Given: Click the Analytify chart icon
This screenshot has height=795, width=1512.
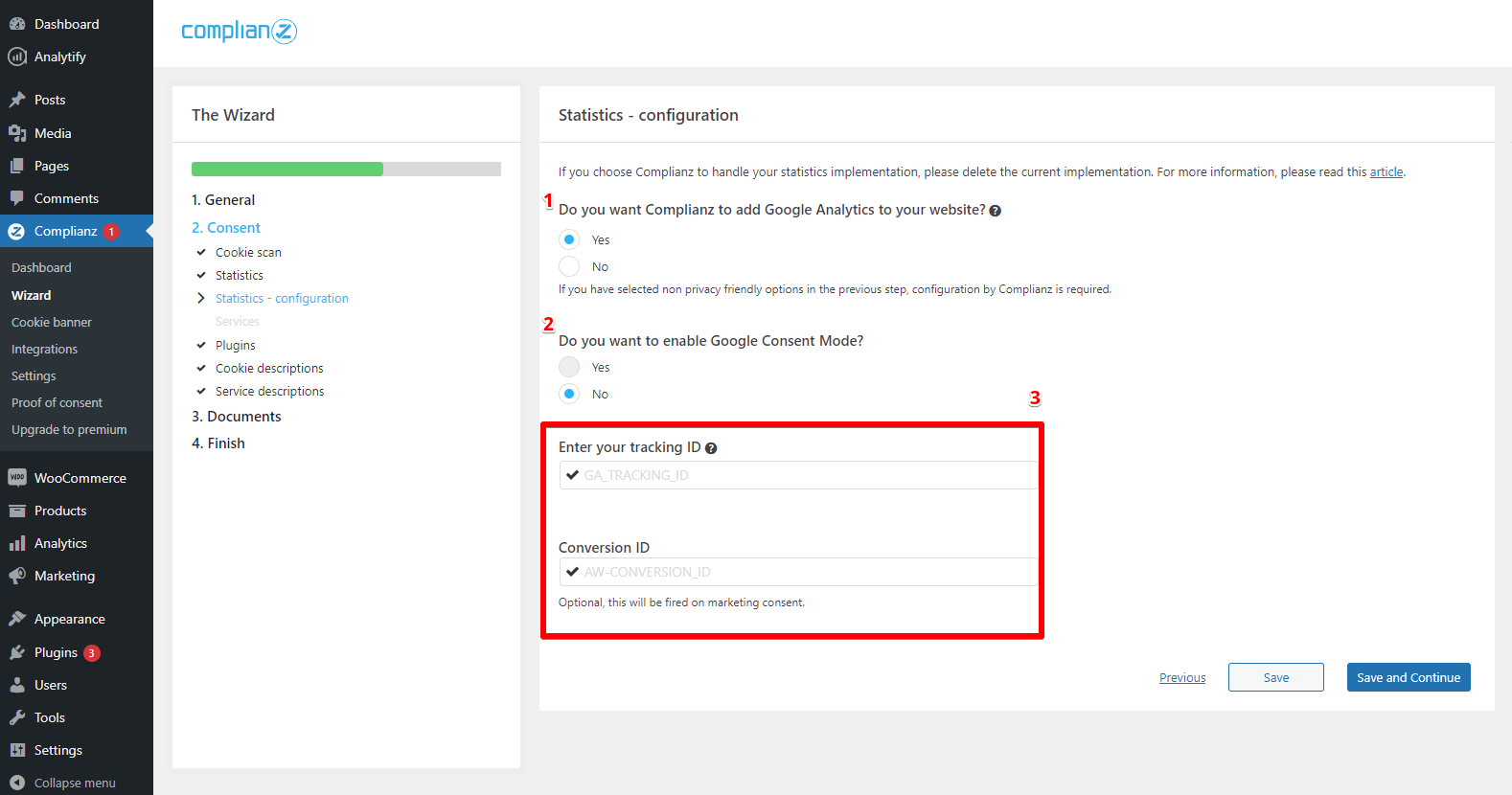Looking at the screenshot, I should 17,57.
